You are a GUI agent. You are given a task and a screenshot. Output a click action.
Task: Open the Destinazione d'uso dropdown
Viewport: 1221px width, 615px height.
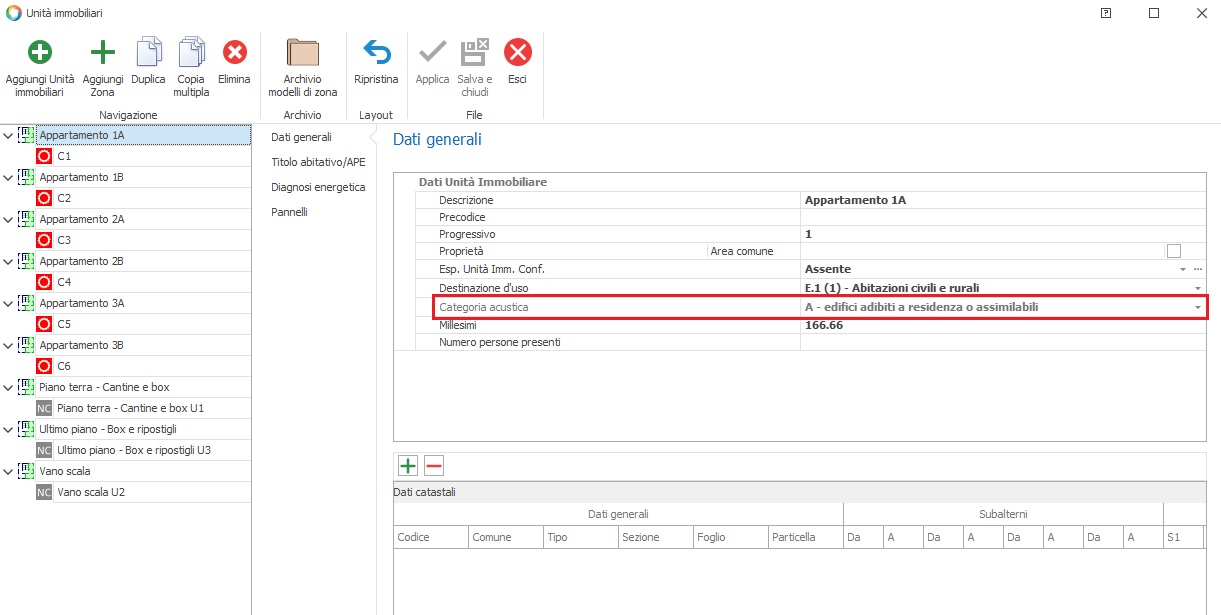1198,288
